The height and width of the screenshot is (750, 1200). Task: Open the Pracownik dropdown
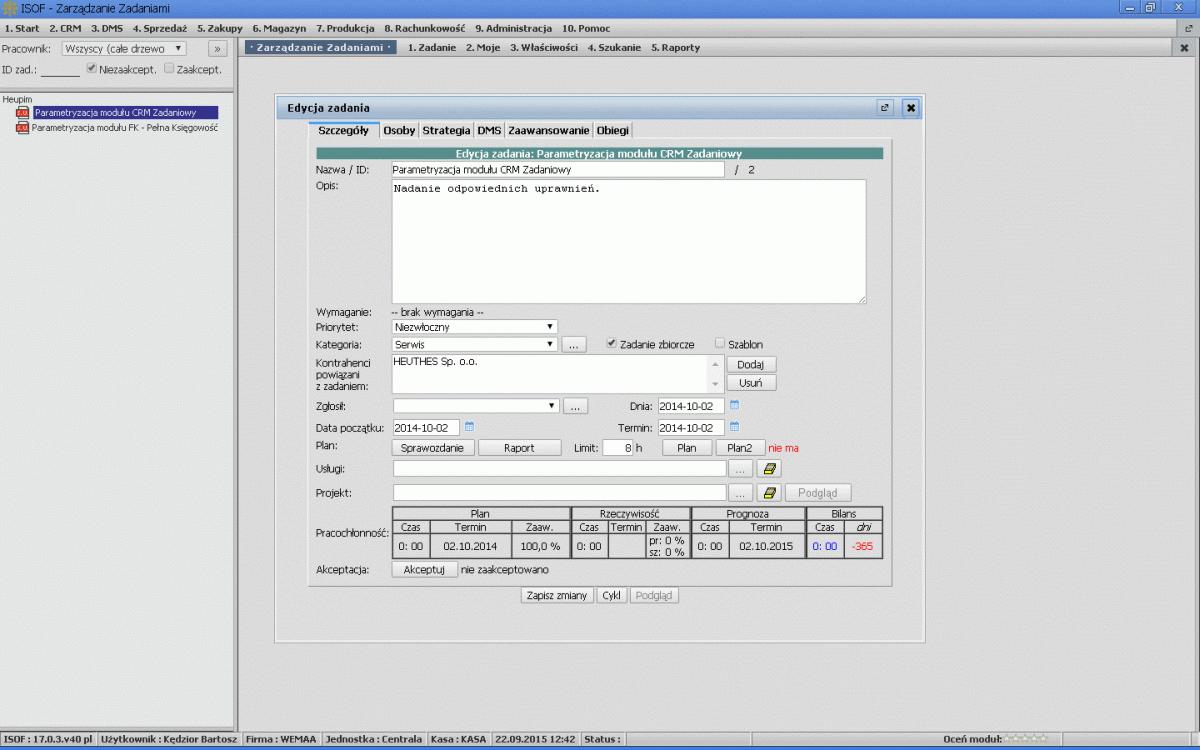pyautogui.click(x=124, y=48)
